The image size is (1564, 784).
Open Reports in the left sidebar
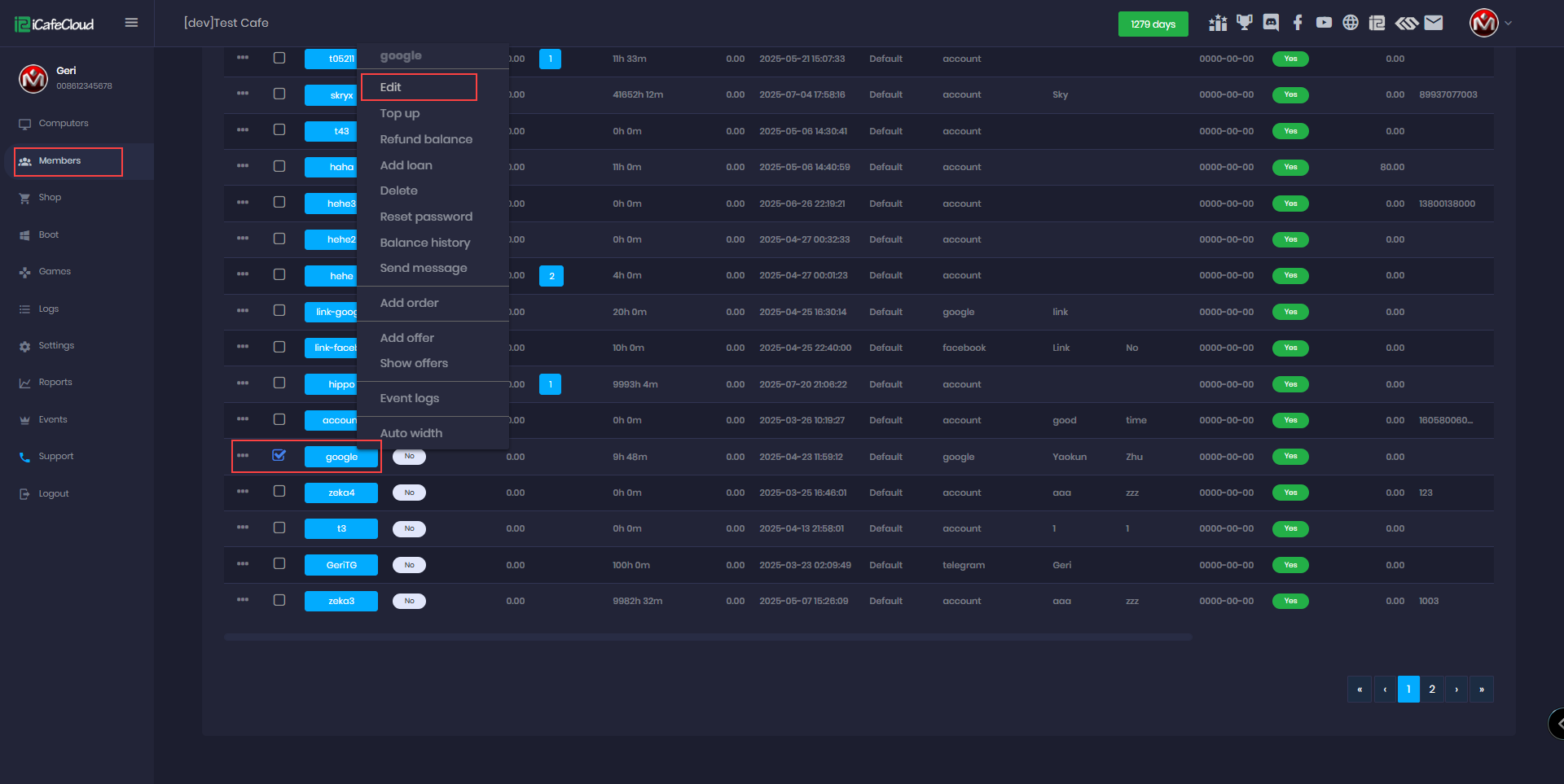click(x=55, y=383)
